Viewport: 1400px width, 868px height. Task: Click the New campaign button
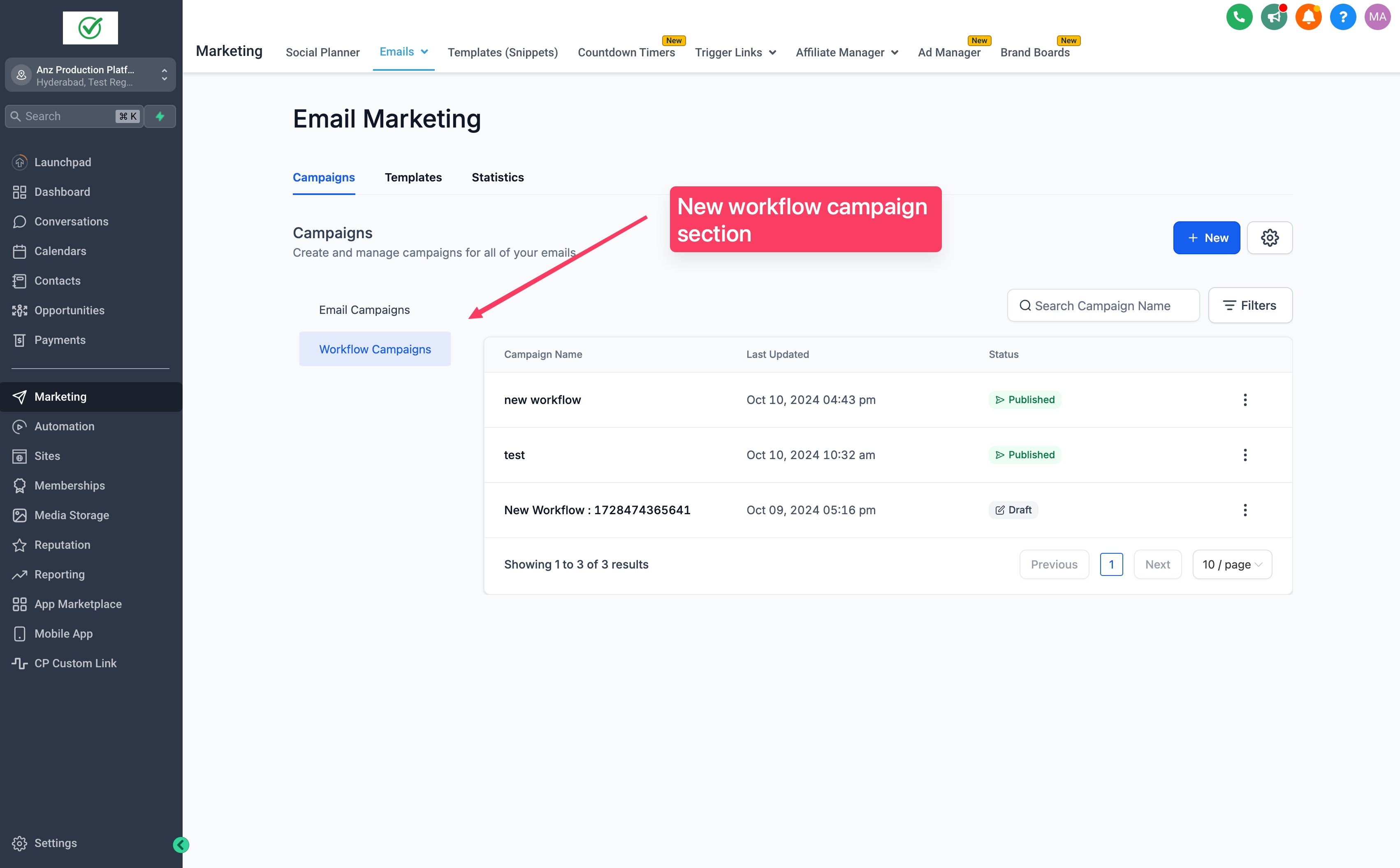[1206, 237]
